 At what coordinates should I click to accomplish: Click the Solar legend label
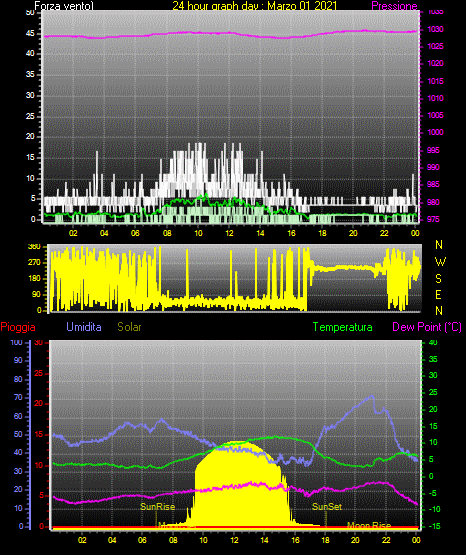129,327
